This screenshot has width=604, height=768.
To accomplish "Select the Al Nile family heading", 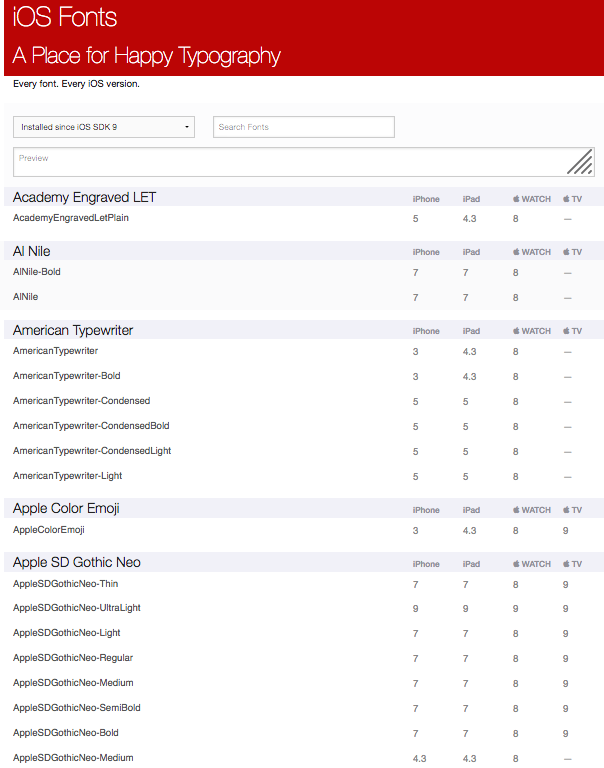I will (x=31, y=251).
